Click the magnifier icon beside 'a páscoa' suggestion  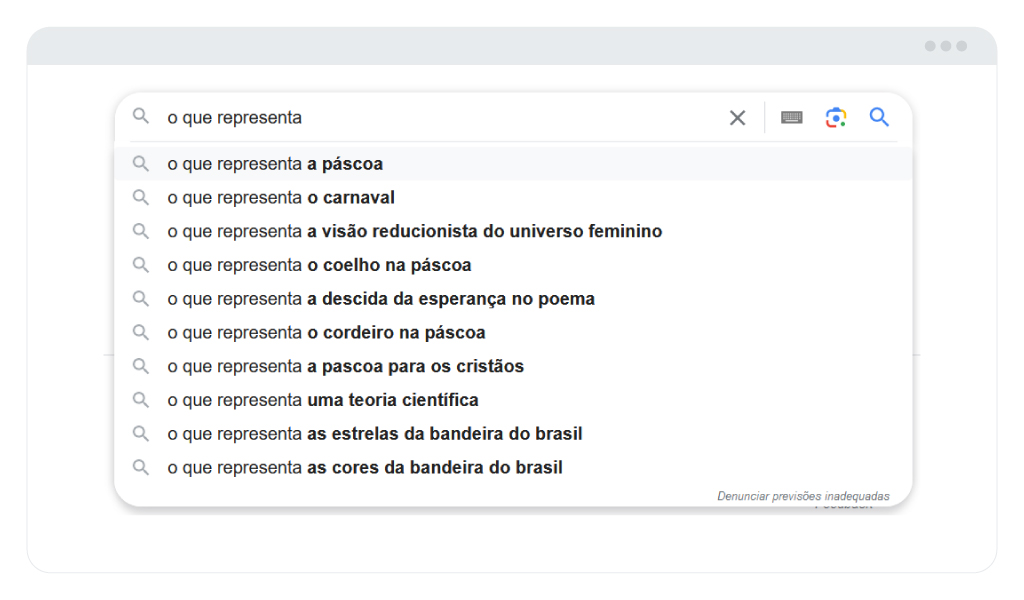coord(140,163)
